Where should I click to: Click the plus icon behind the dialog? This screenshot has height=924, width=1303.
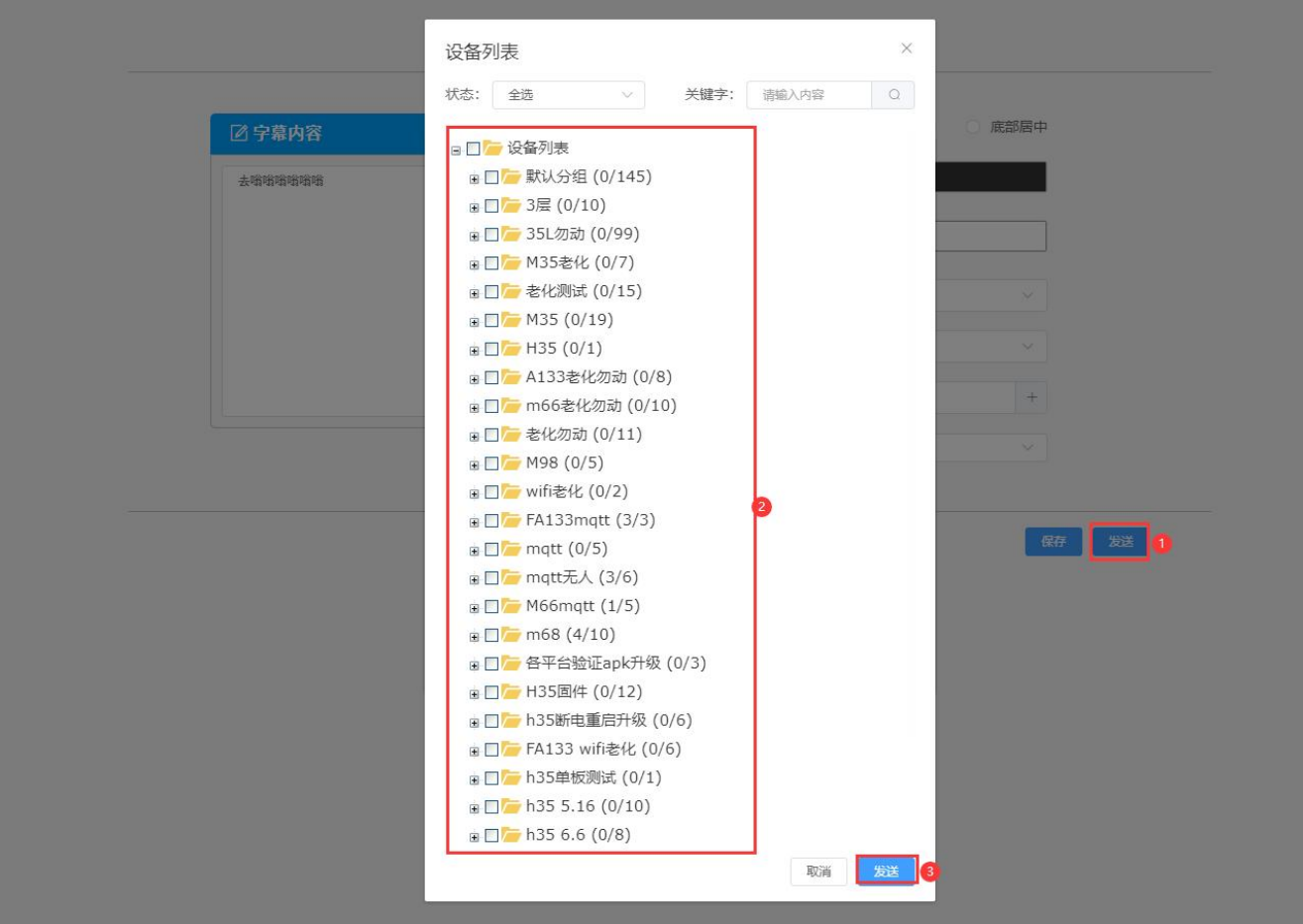pyautogui.click(x=1032, y=397)
